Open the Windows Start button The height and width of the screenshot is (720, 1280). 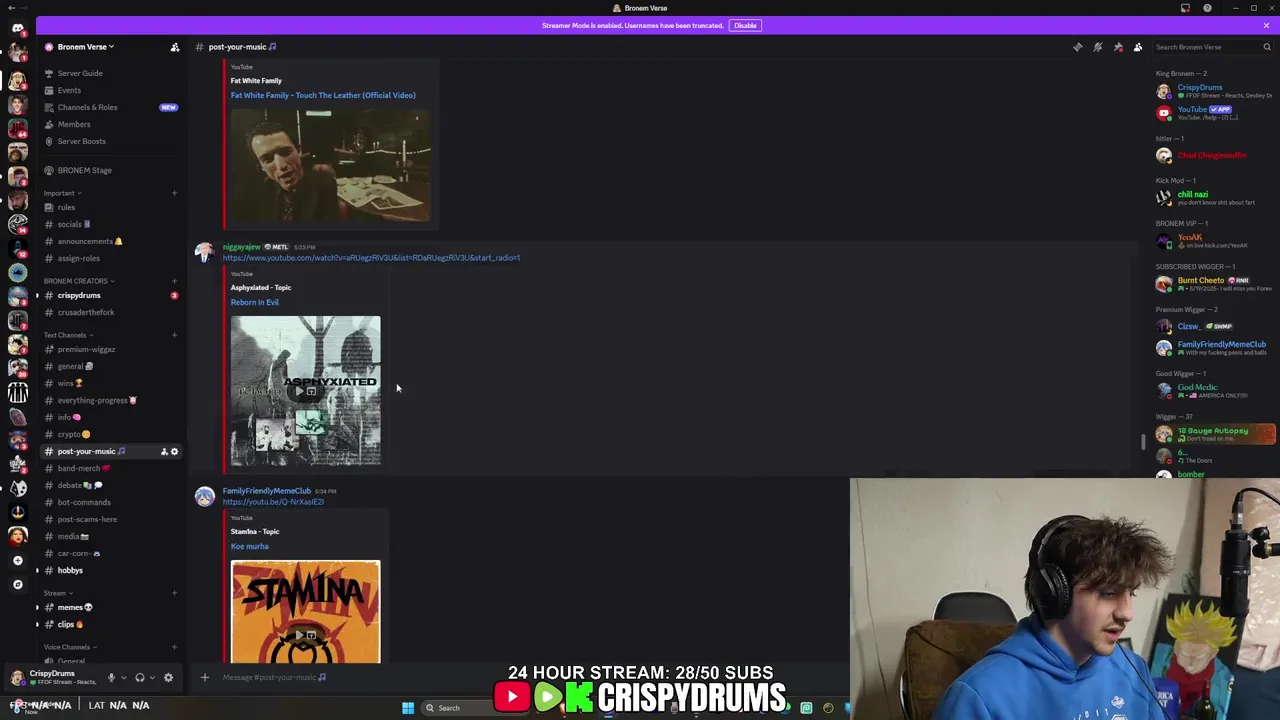point(408,708)
